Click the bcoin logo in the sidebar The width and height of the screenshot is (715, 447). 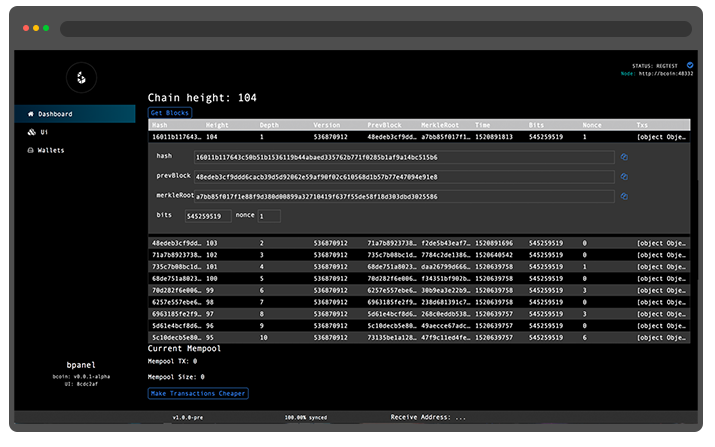pos(81,78)
